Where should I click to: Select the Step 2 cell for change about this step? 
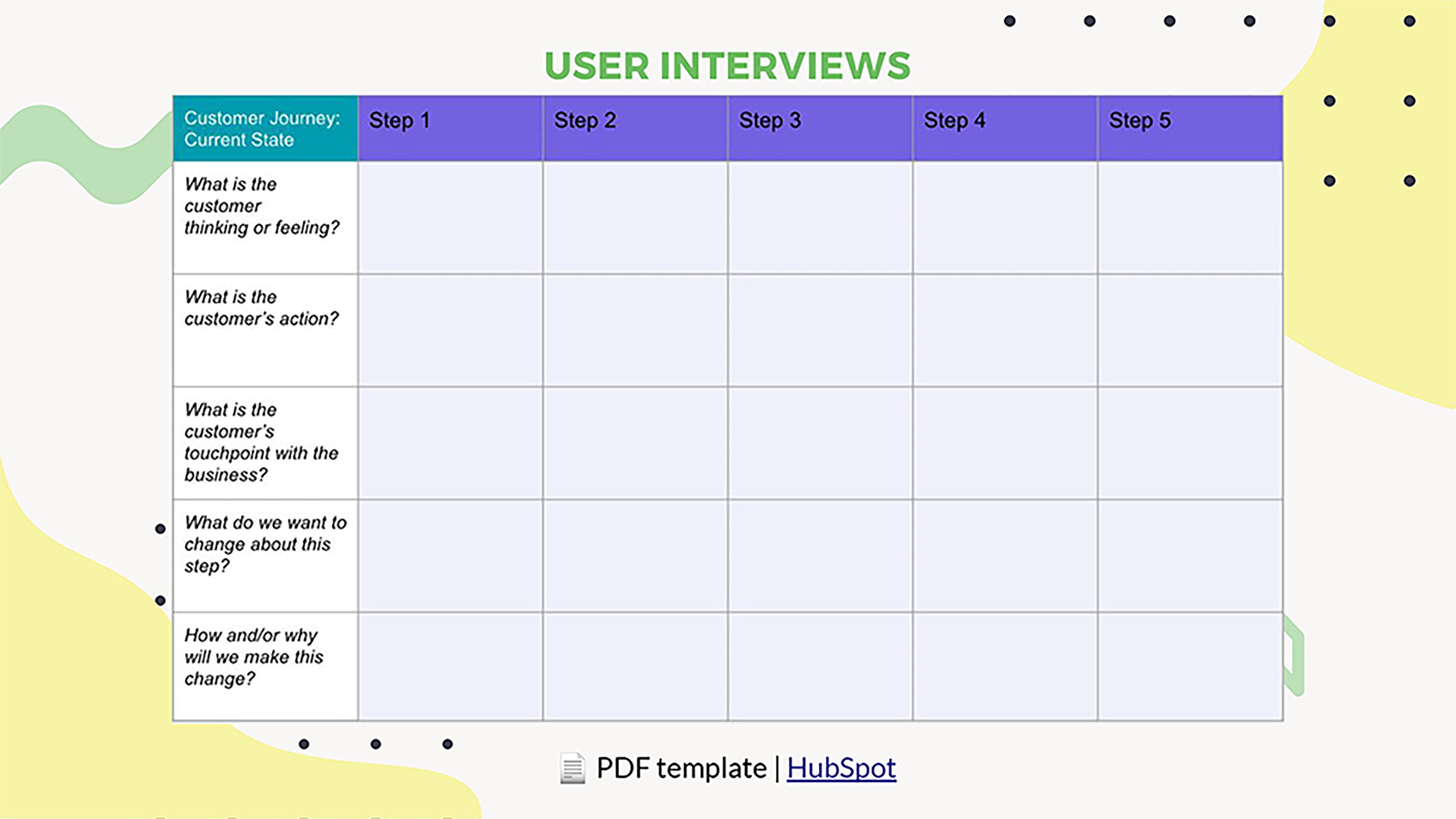coord(635,555)
